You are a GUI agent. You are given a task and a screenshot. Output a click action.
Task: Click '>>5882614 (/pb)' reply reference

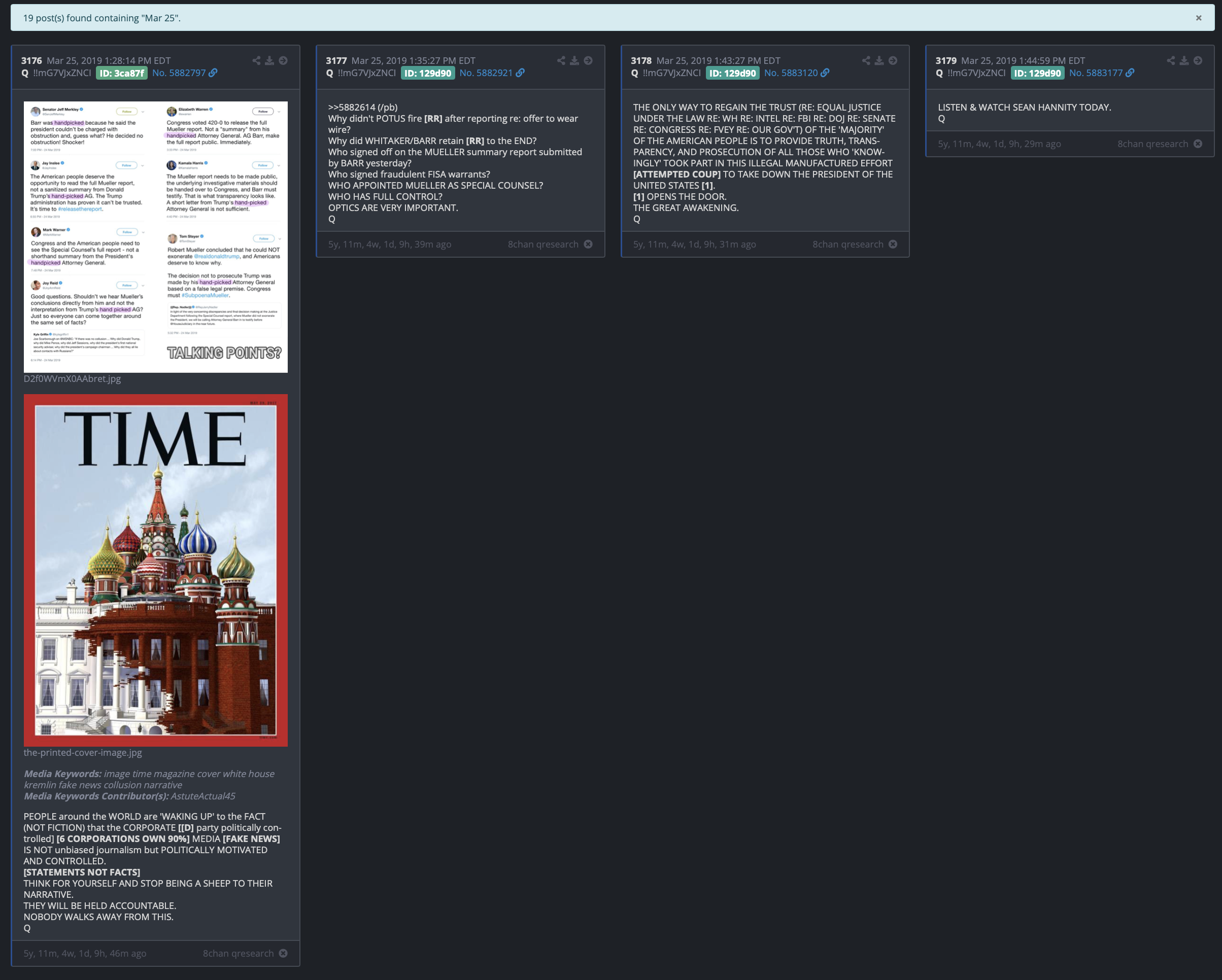point(363,107)
